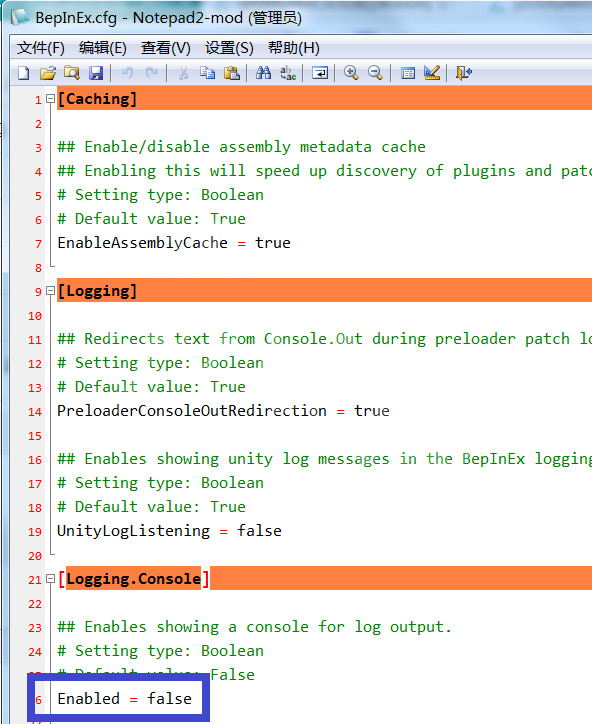Collapse the [Logging] section fold marker
Image resolution: width=592 pixels, height=724 pixels.
[51, 290]
